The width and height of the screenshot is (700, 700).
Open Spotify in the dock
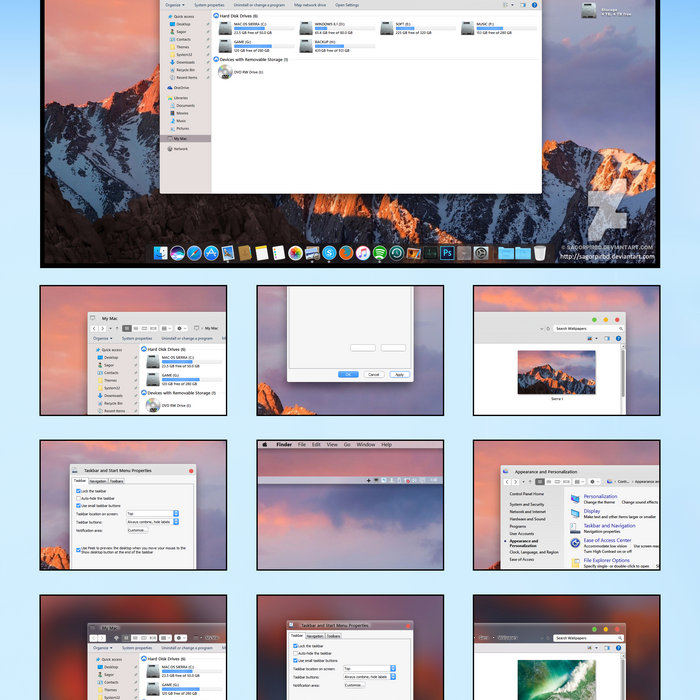pos(380,254)
